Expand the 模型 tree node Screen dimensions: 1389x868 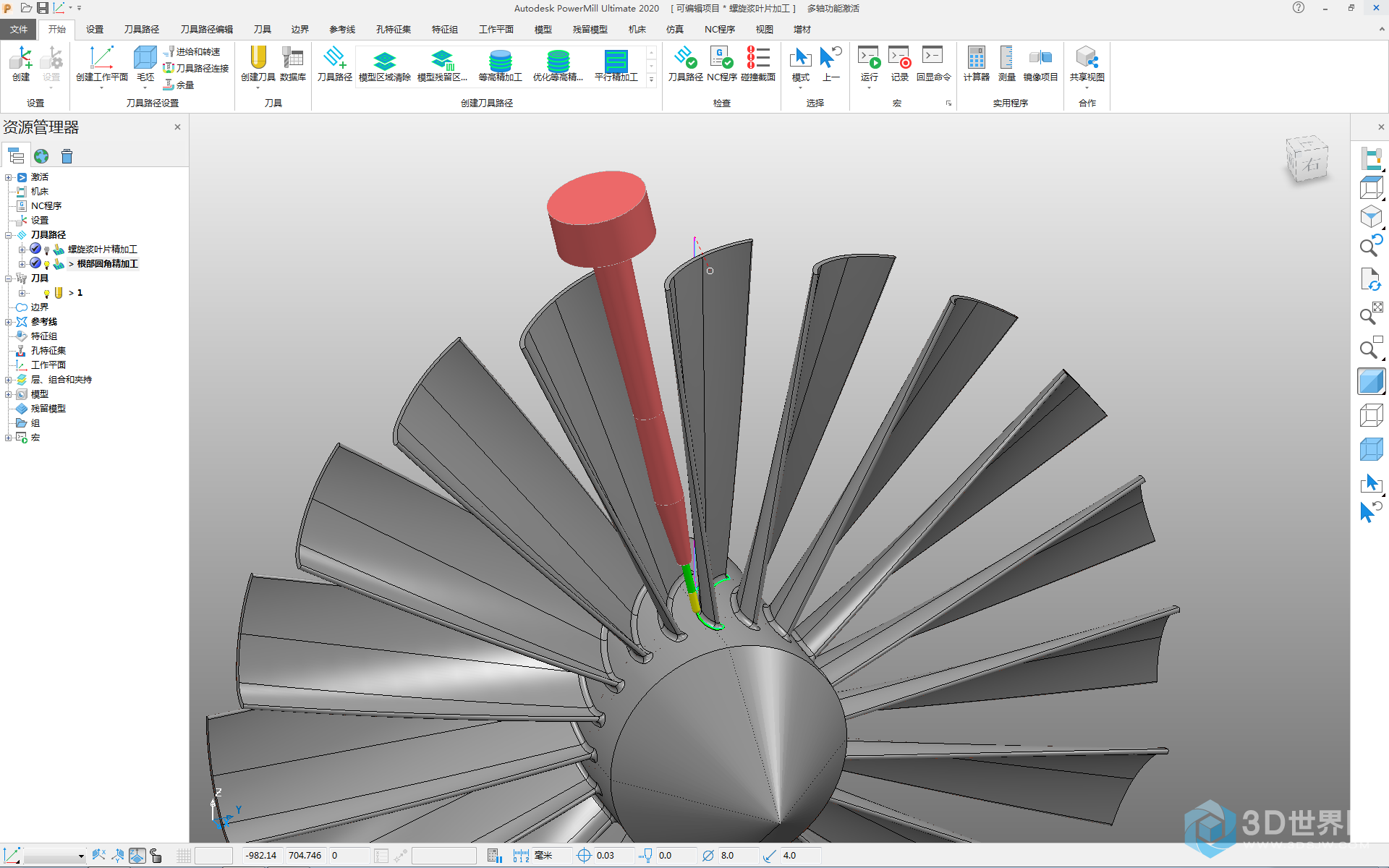click(x=9, y=394)
